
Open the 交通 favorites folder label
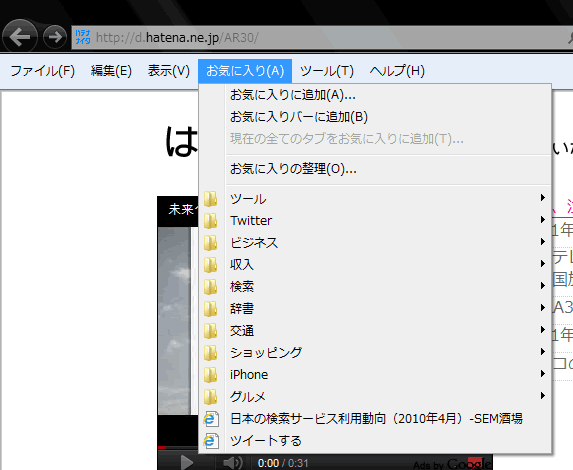coord(242,331)
